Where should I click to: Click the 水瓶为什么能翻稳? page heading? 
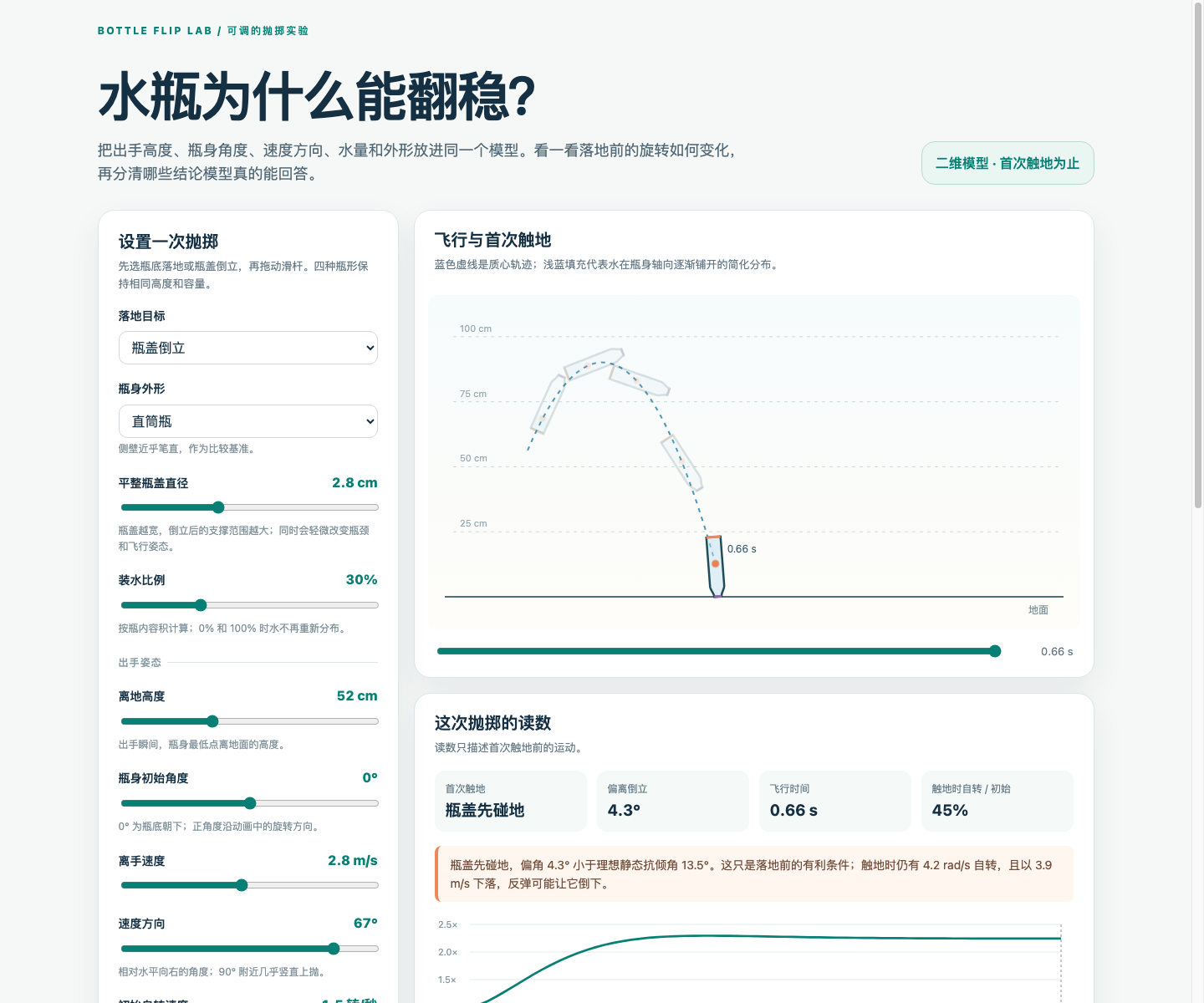click(x=317, y=97)
